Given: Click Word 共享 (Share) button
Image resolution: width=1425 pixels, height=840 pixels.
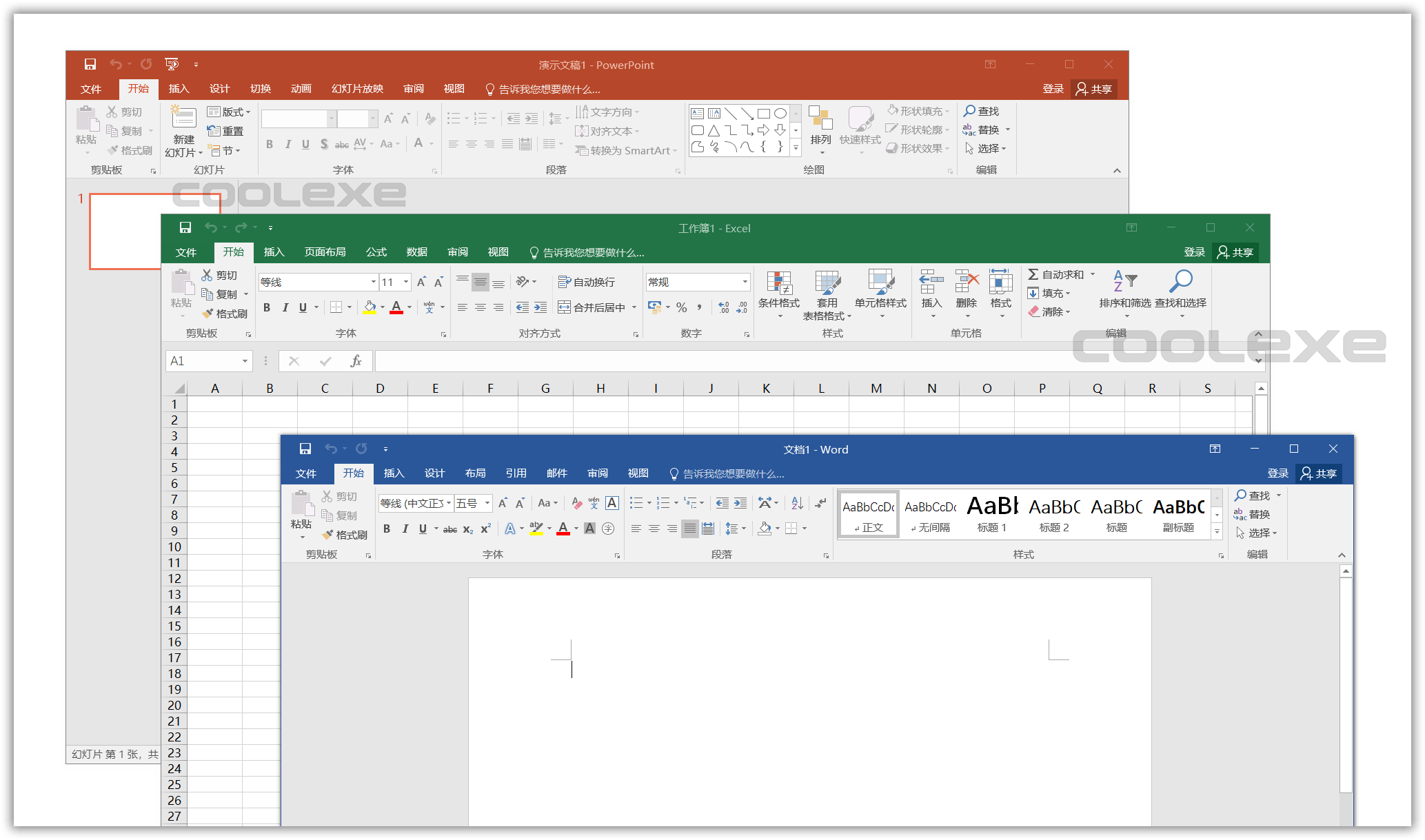Looking at the screenshot, I should [1318, 473].
